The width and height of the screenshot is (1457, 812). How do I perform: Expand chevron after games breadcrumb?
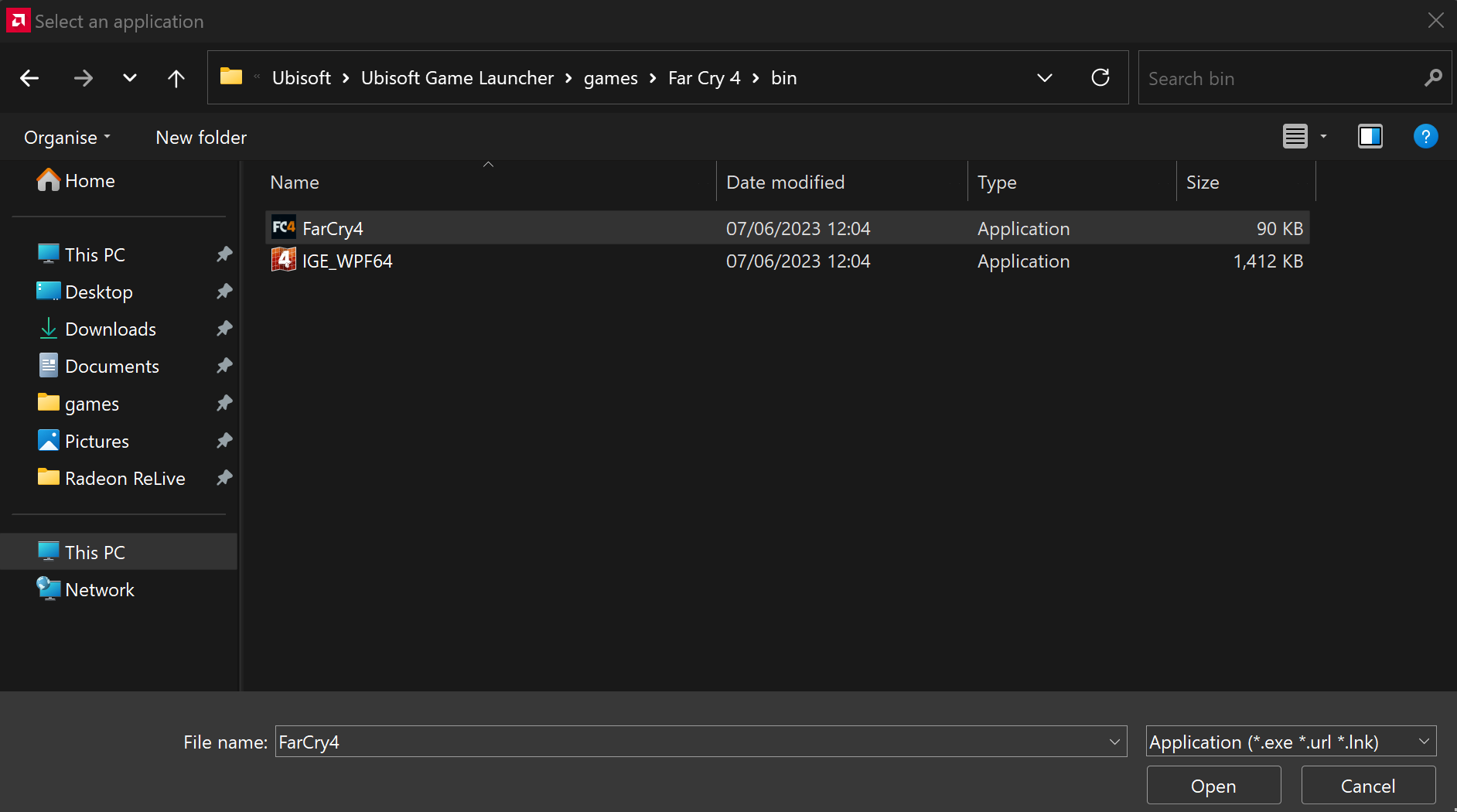click(x=653, y=78)
